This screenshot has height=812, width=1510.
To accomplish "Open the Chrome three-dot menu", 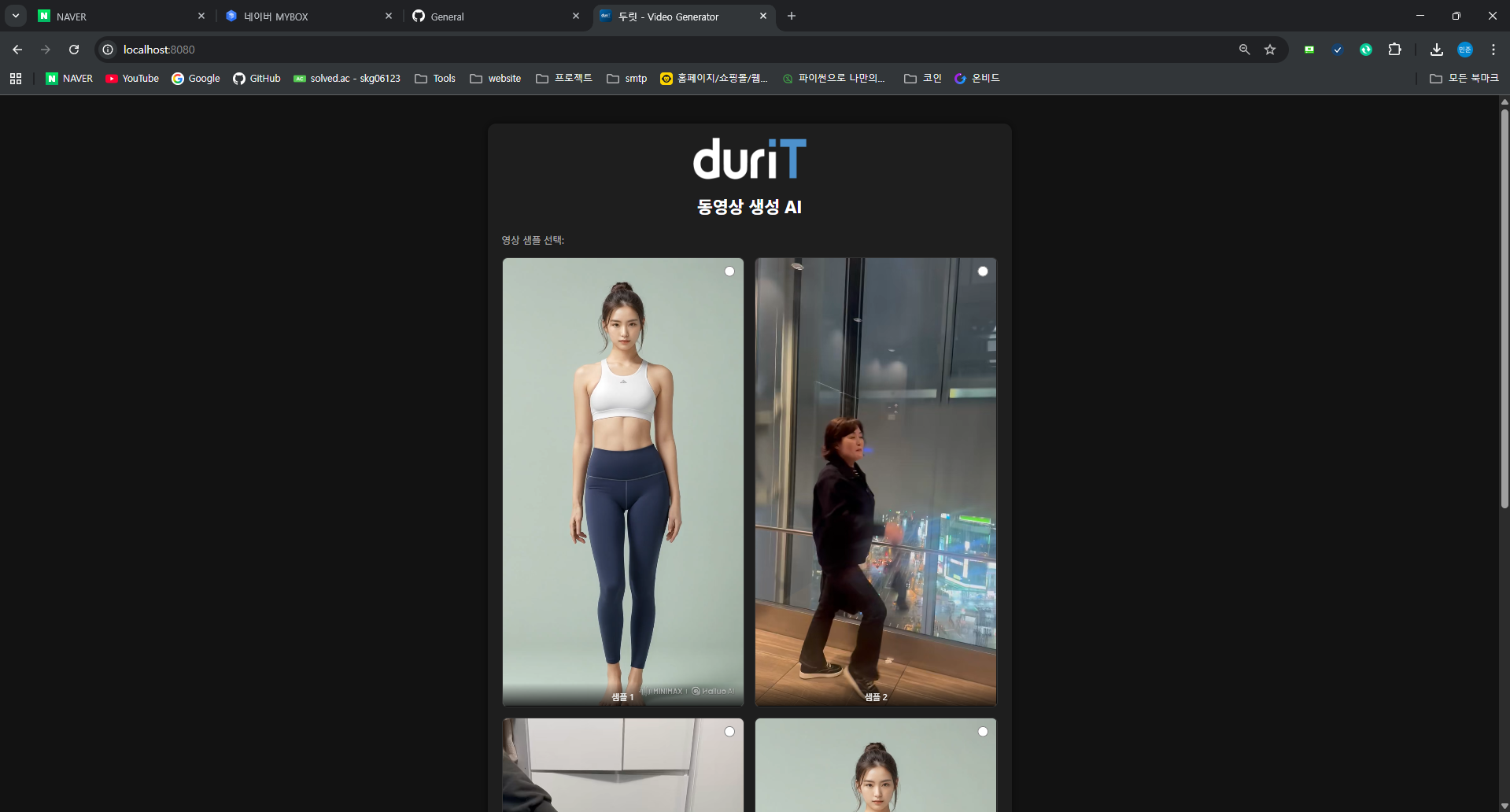I will tap(1493, 50).
